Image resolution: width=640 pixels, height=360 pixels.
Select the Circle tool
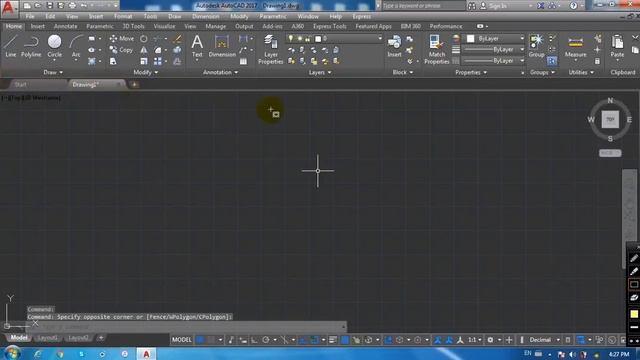click(54, 46)
